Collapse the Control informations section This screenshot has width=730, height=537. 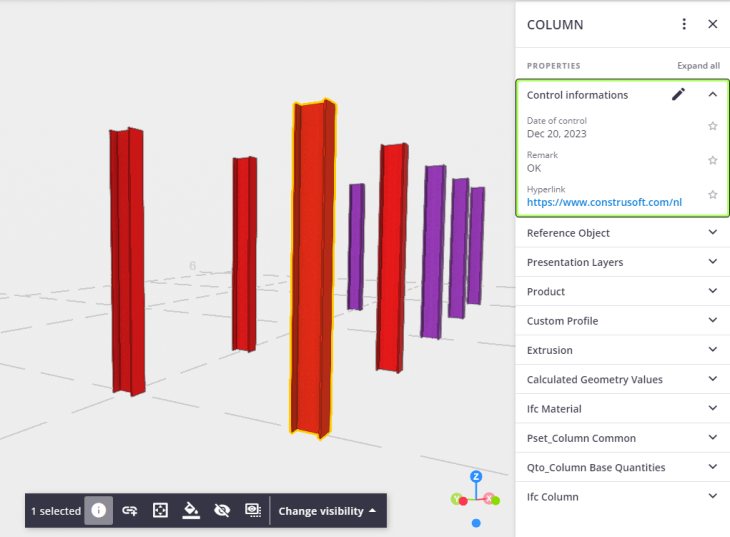713,95
